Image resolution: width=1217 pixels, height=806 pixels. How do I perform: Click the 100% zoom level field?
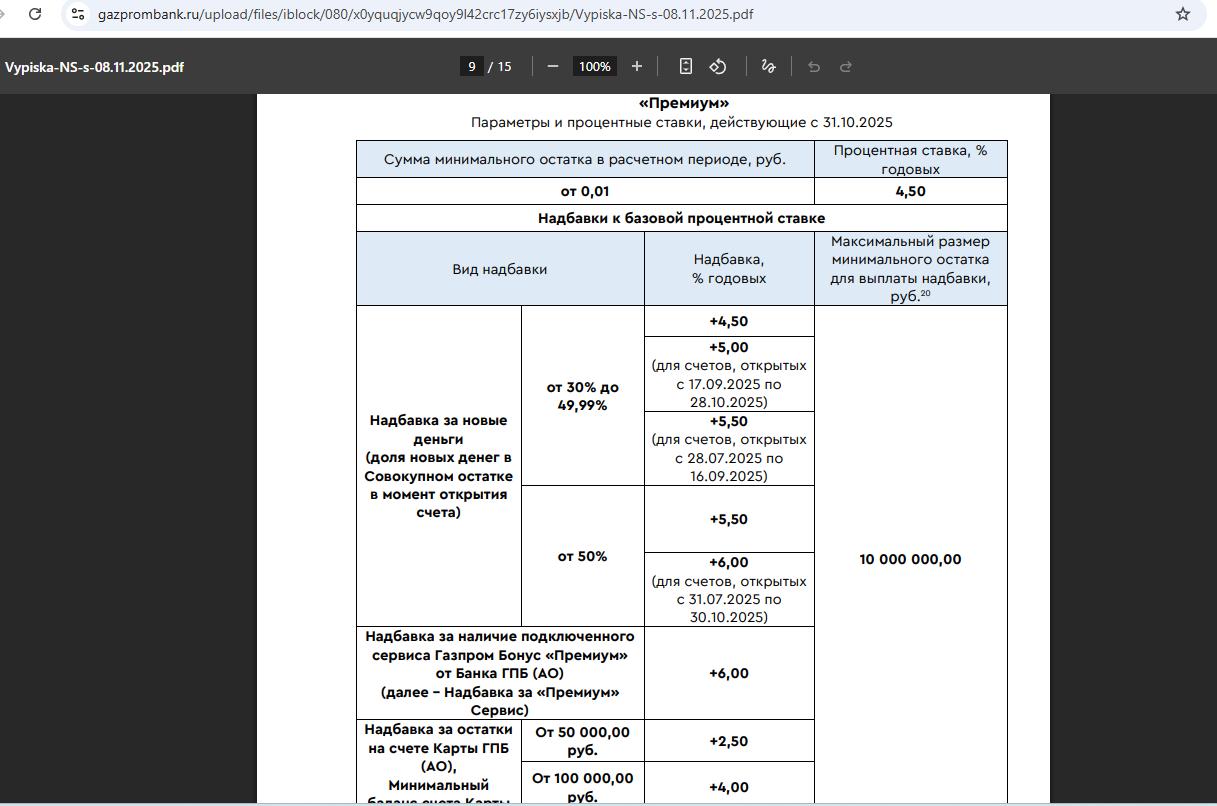[595, 67]
